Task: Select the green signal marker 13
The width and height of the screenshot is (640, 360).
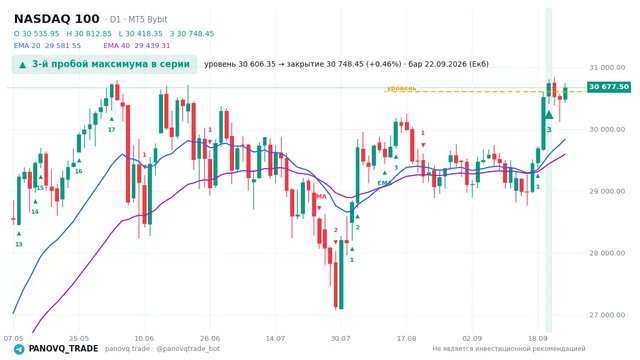Action: tap(19, 244)
